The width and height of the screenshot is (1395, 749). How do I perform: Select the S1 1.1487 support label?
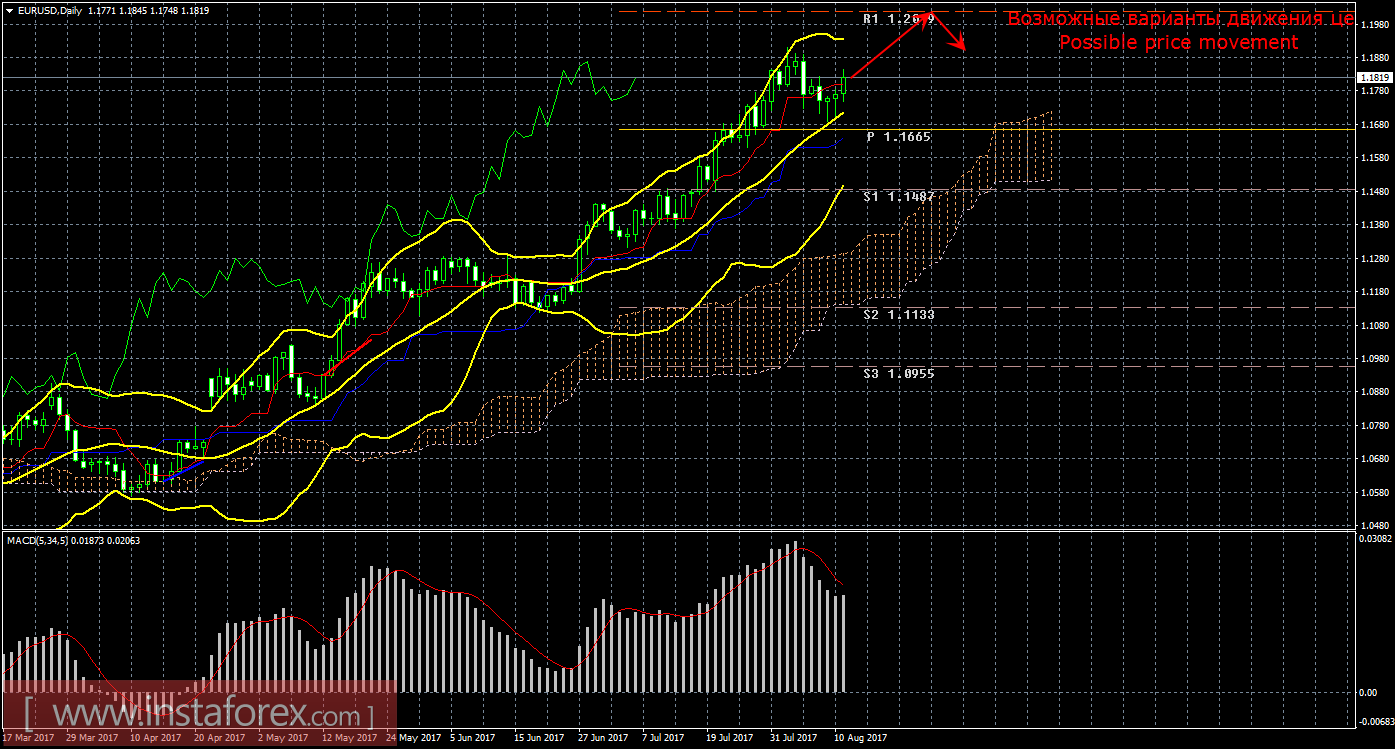pyautogui.click(x=899, y=197)
